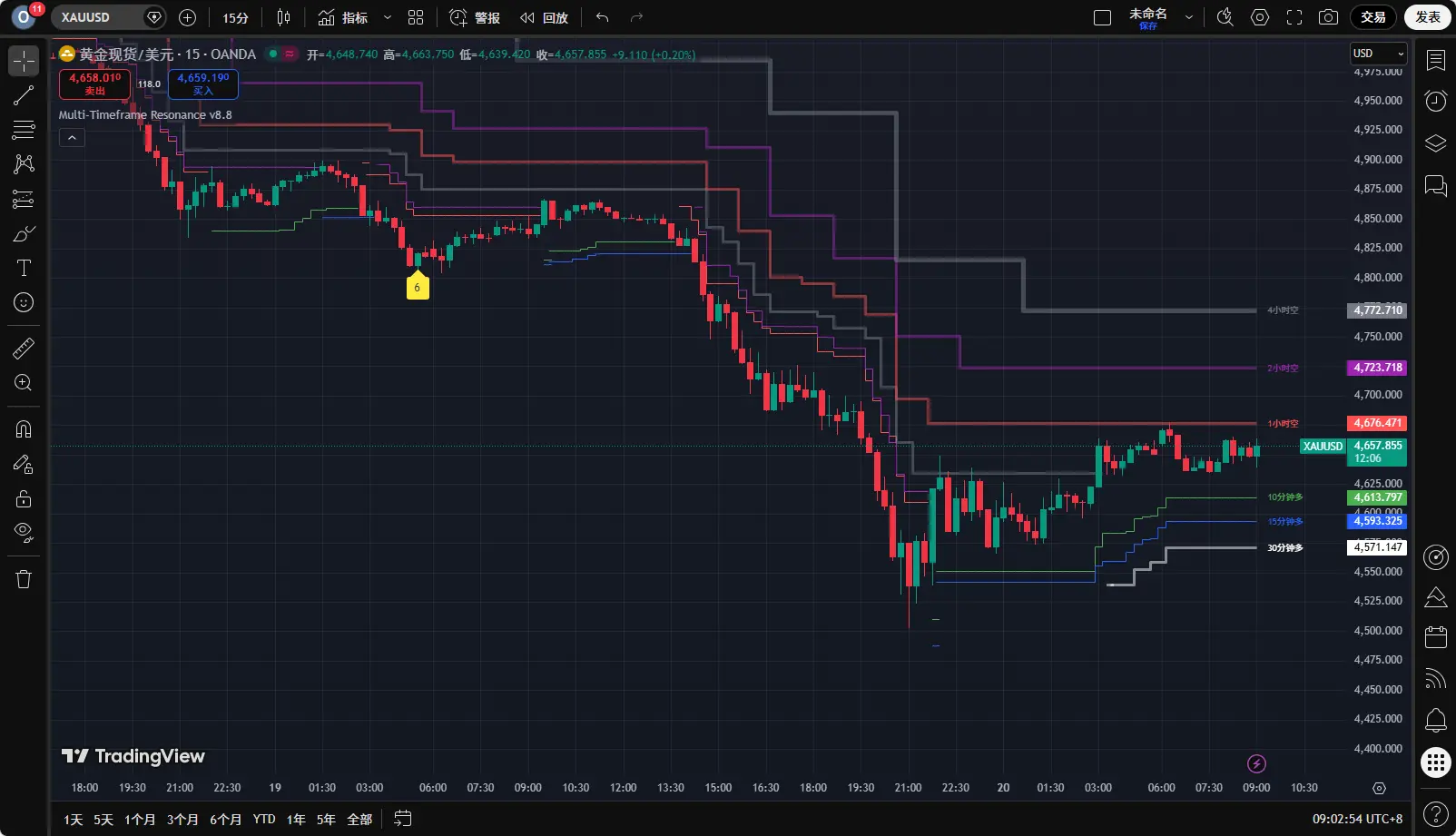Select the crosshair cursor tool
The width and height of the screenshot is (1456, 836).
tap(24, 61)
